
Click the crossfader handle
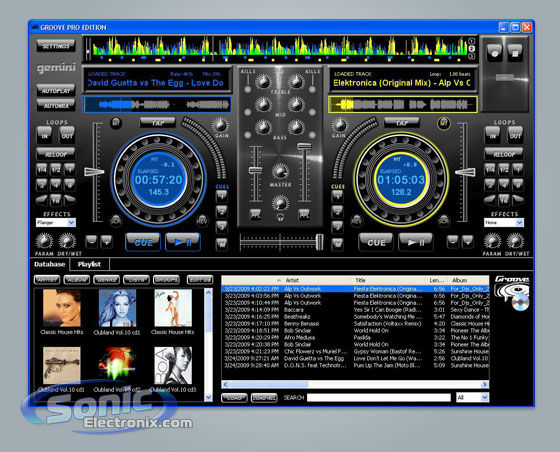pyautogui.click(x=320, y=242)
